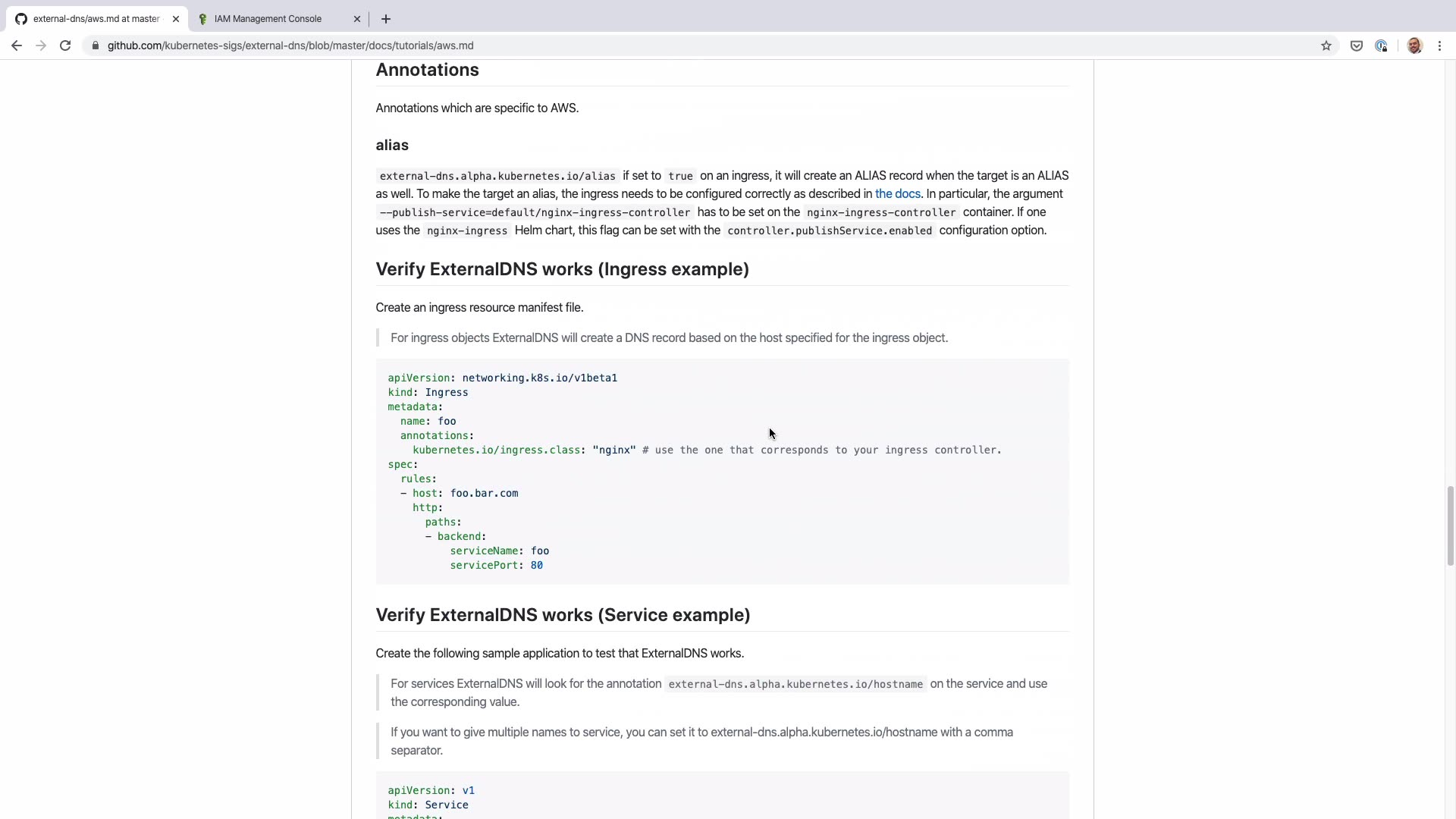Open "the docs" link in alias section

[897, 194]
